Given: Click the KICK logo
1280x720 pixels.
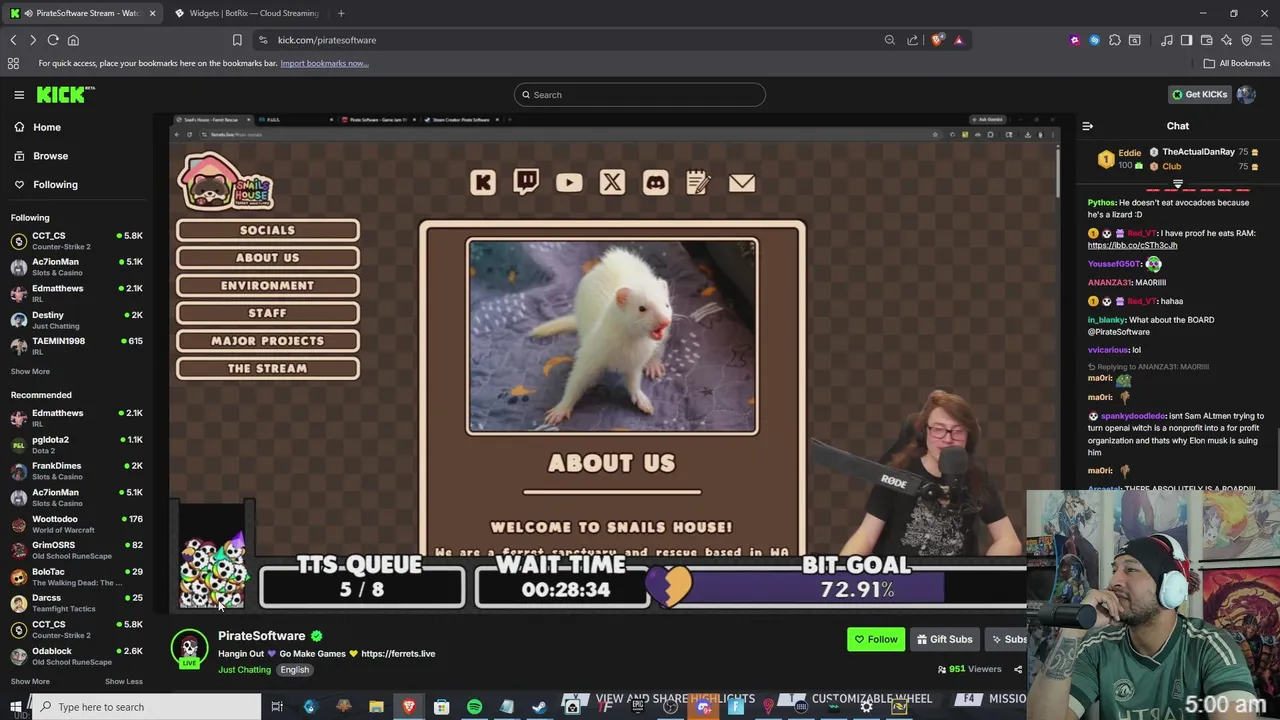Looking at the screenshot, I should [x=64, y=94].
